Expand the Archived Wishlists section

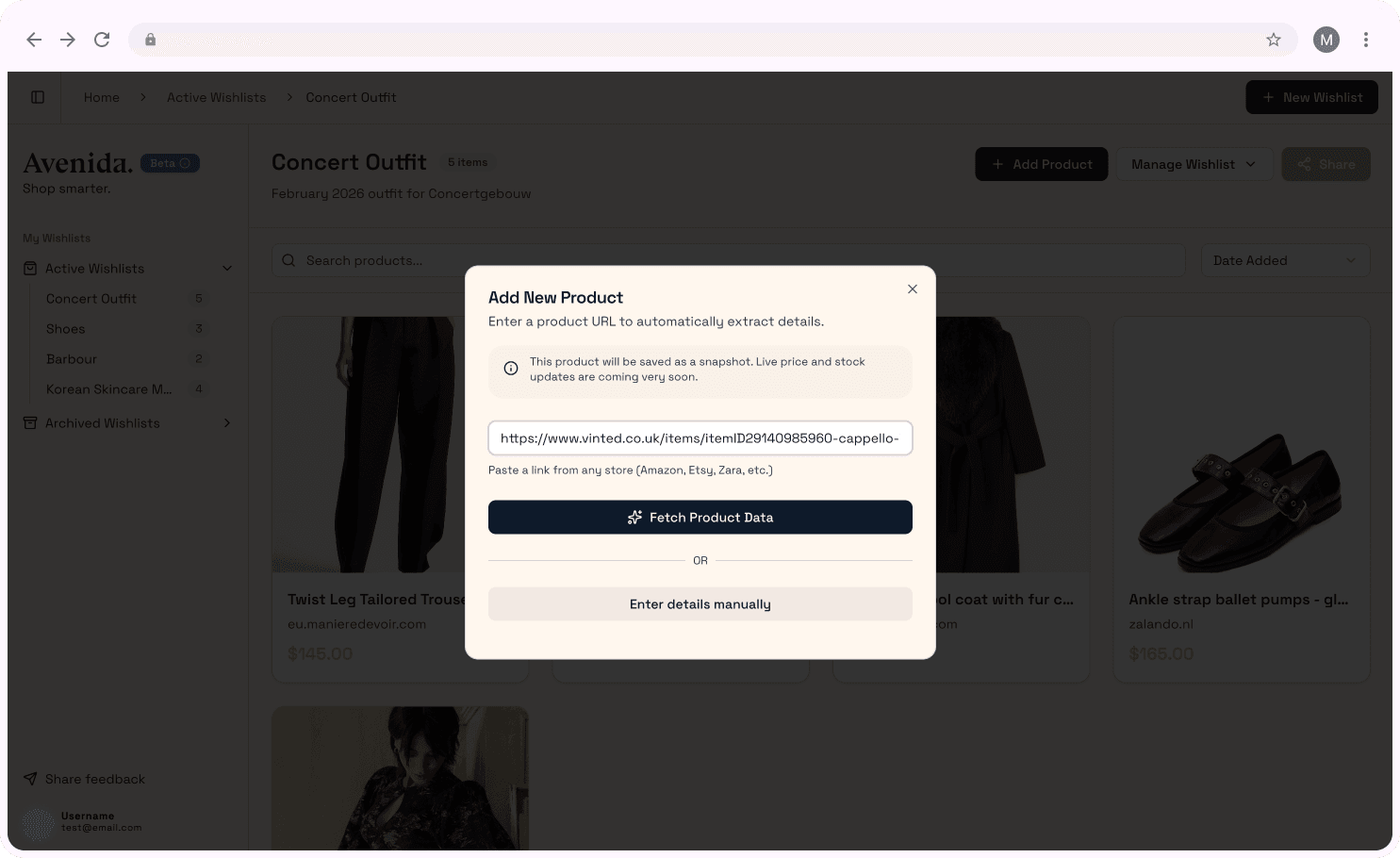[x=227, y=423]
